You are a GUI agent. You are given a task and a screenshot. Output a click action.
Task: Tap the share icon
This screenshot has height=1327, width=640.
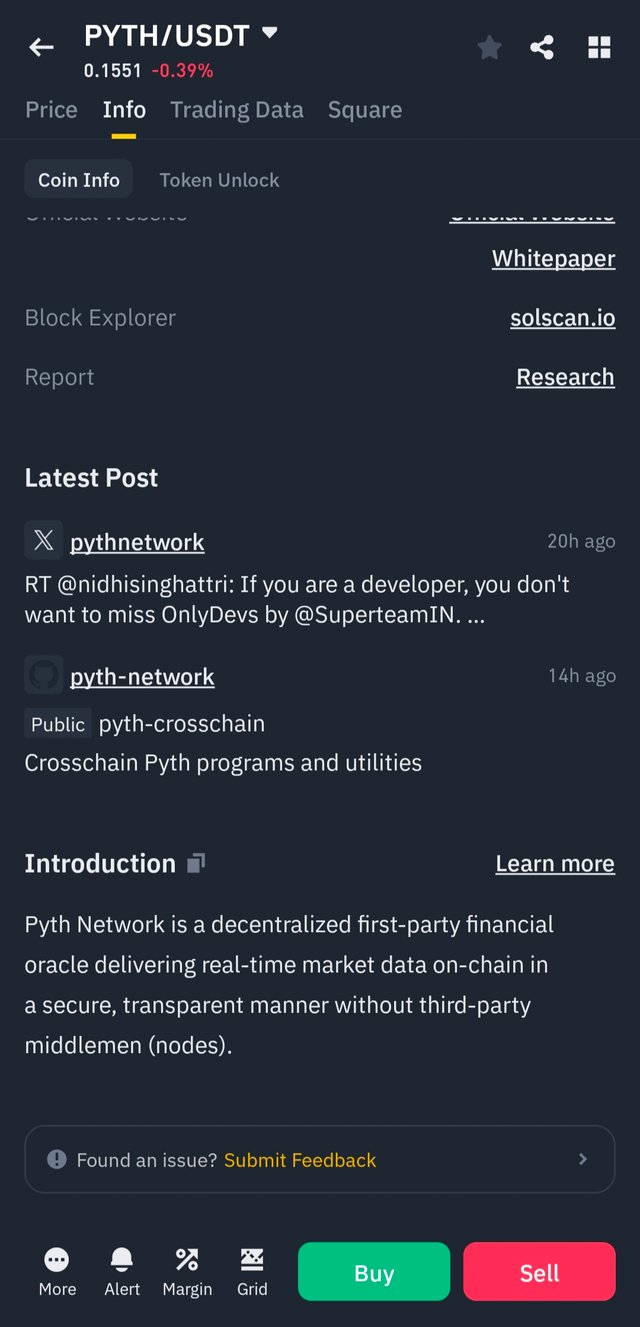click(x=542, y=47)
